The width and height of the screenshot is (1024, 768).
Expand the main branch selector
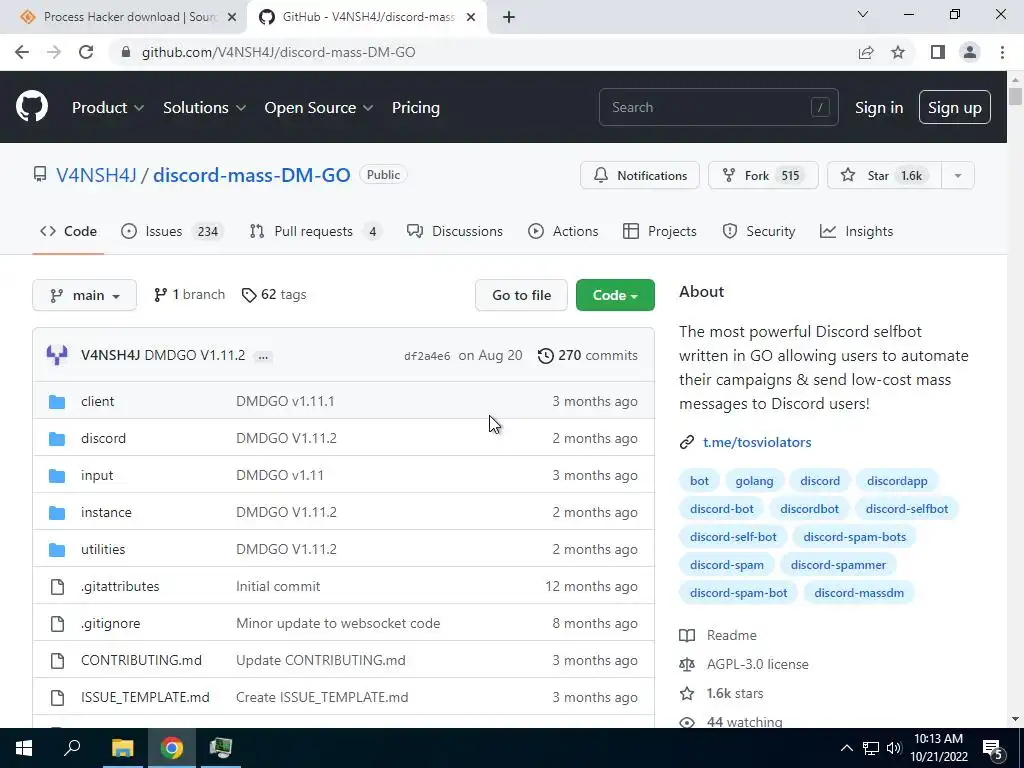84,295
